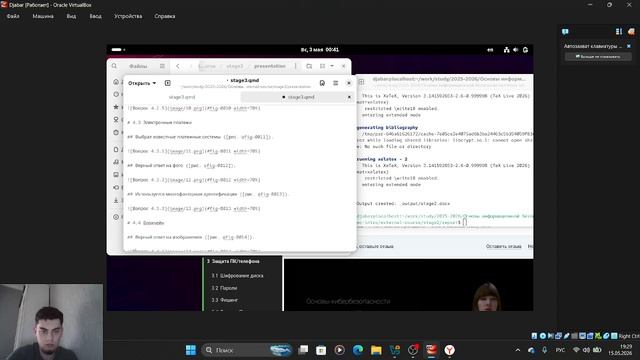Switch to the modified stage3.qmd tab
Image resolution: width=640 pixels, height=360 pixels.
coord(298,97)
